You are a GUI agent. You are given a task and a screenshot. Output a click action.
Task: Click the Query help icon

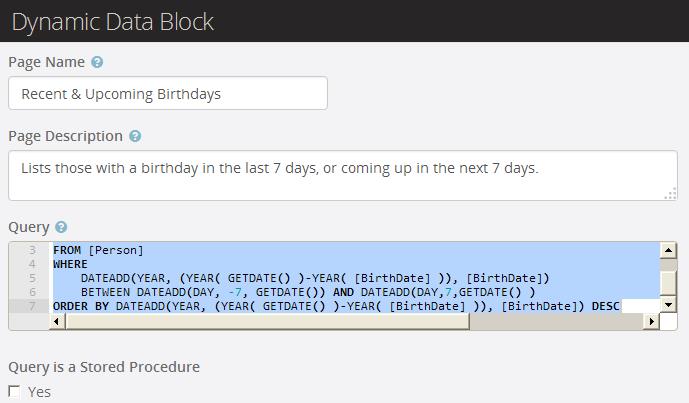tap(62, 228)
